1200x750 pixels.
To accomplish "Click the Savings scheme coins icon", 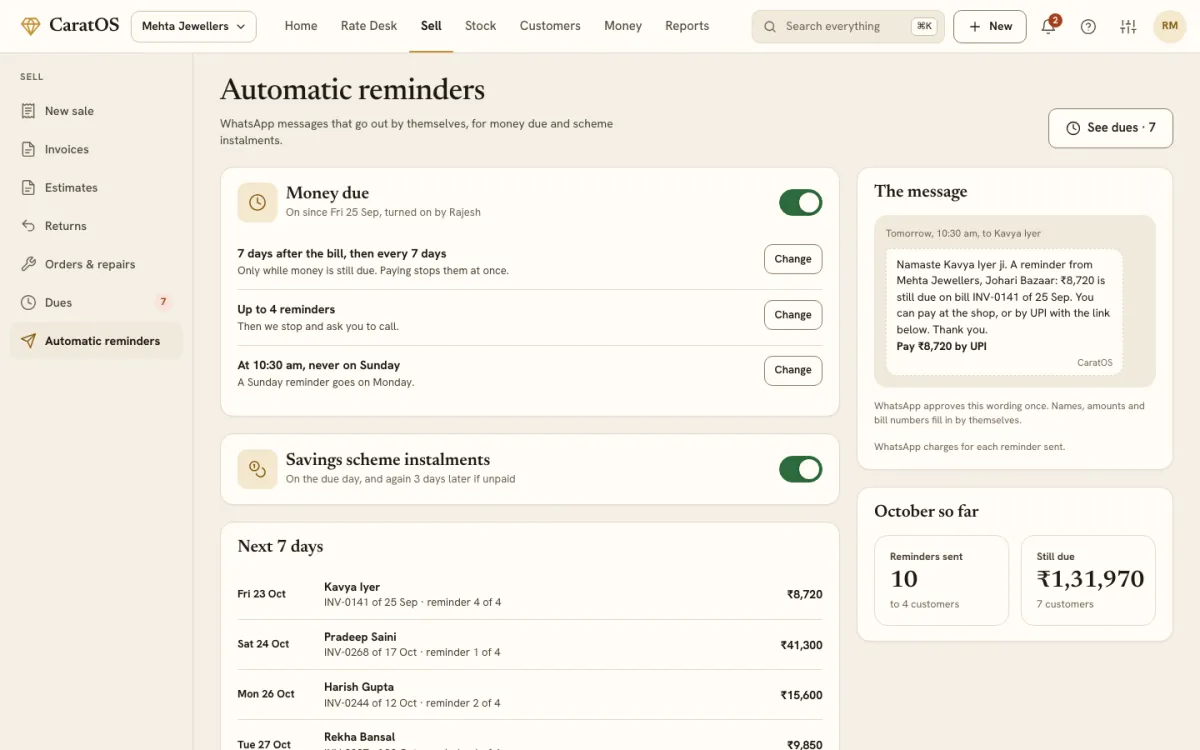I will [x=257, y=469].
